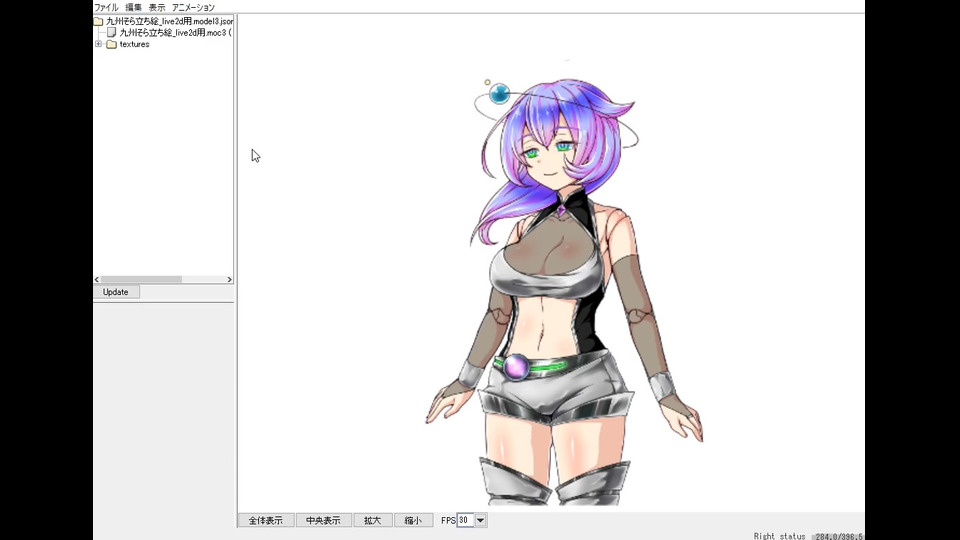Image resolution: width=960 pixels, height=540 pixels.
Task: Open the FPS dropdown arrow
Action: [481, 520]
